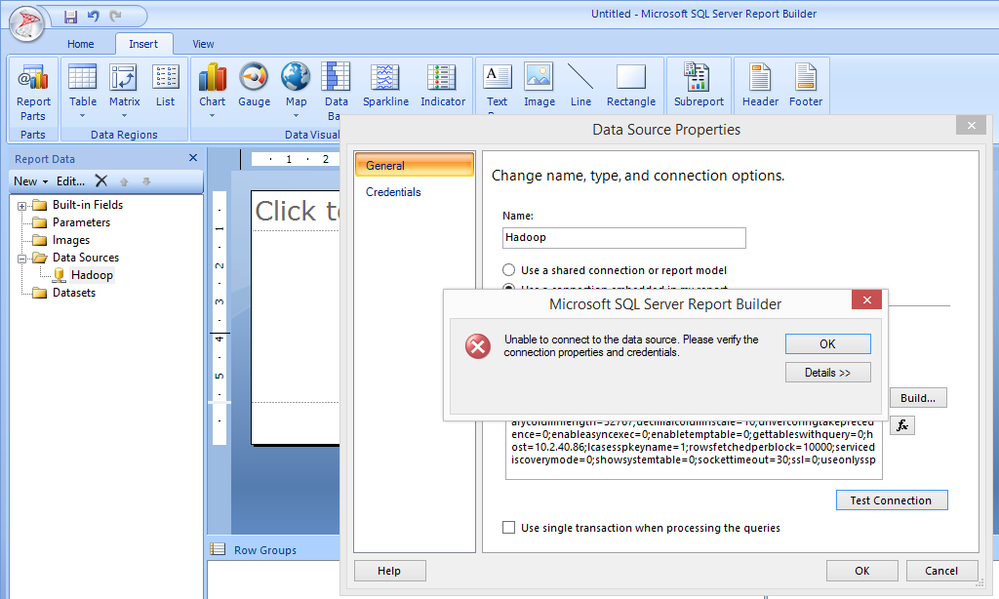Screen dimensions: 999x599
Task: Click Cancel in Data Source Properties
Action: coord(941,571)
